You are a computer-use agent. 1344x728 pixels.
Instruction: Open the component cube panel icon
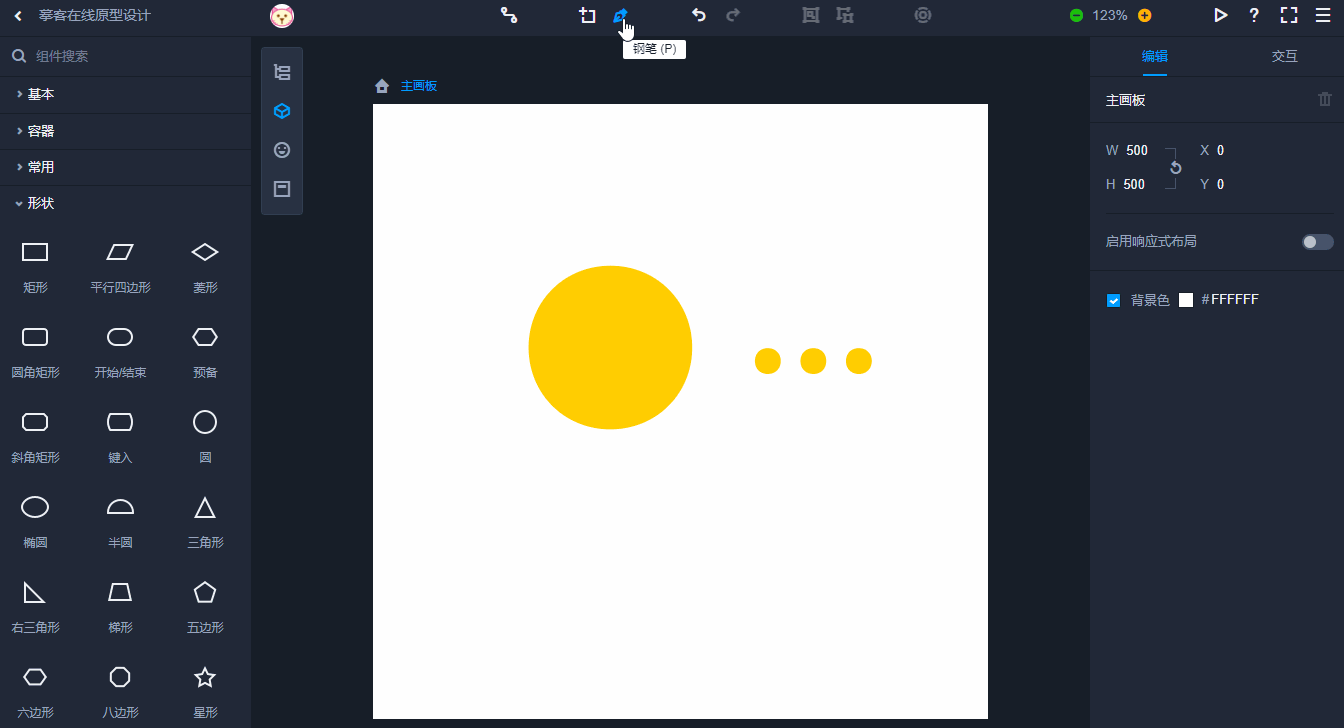click(282, 111)
